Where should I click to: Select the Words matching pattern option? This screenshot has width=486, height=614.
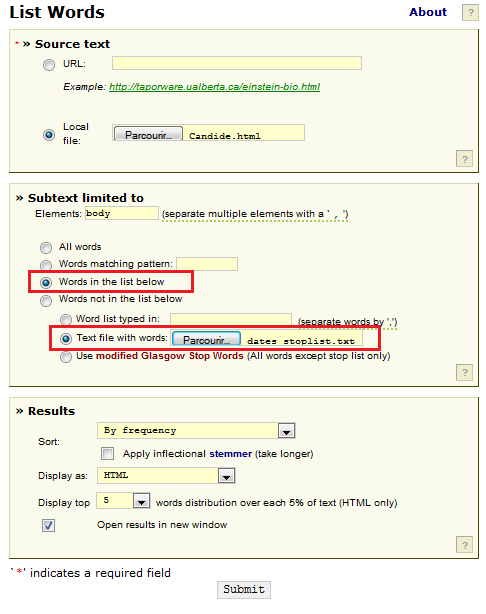tap(46, 265)
